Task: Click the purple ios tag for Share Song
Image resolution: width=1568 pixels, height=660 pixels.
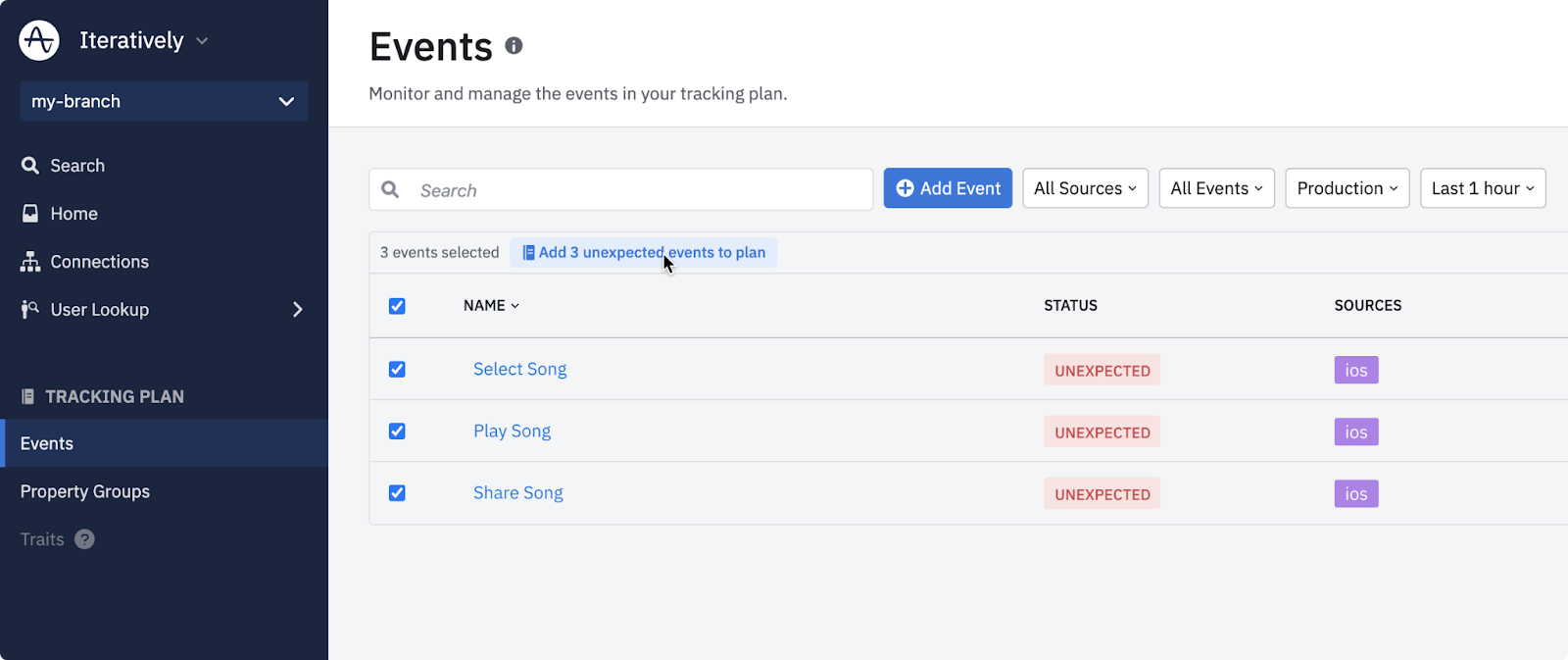Action: pos(1355,494)
